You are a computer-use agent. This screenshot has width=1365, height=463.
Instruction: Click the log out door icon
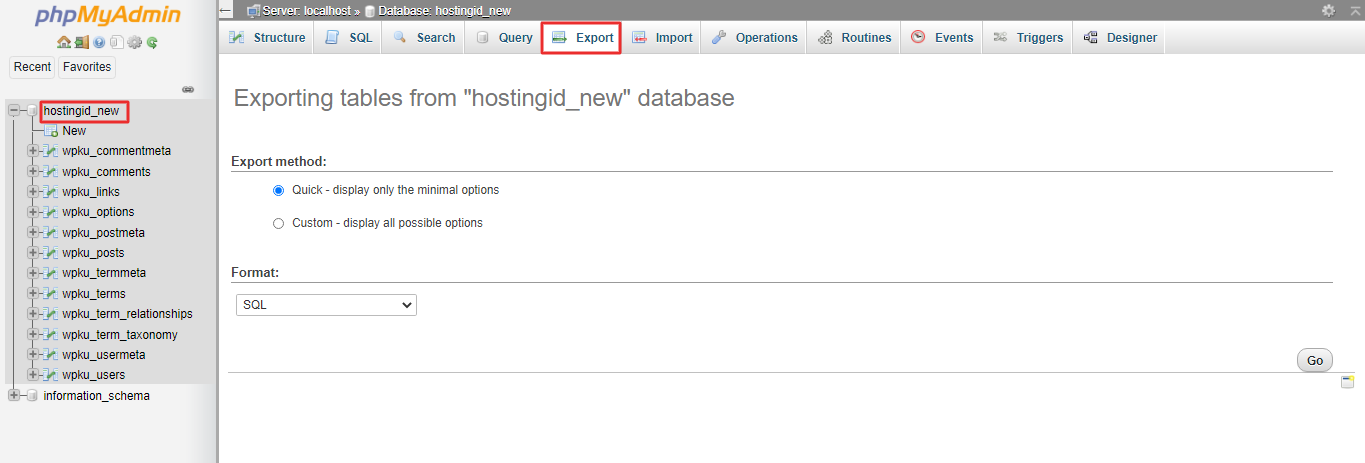(82, 42)
